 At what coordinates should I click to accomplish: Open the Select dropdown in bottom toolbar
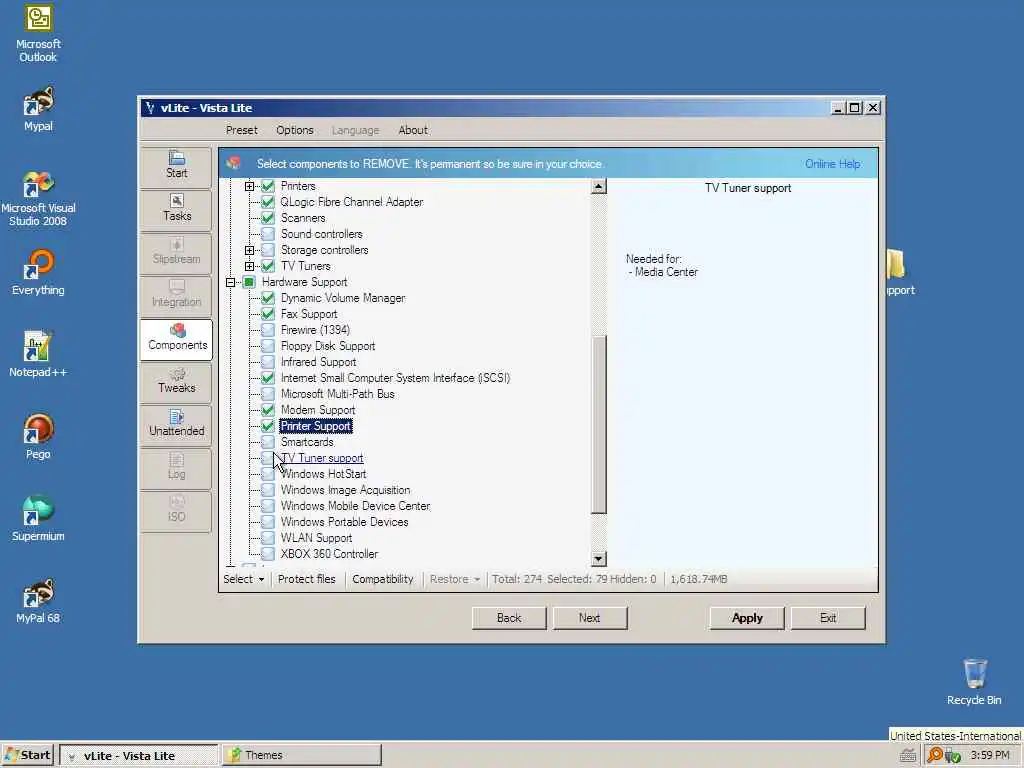tap(244, 579)
